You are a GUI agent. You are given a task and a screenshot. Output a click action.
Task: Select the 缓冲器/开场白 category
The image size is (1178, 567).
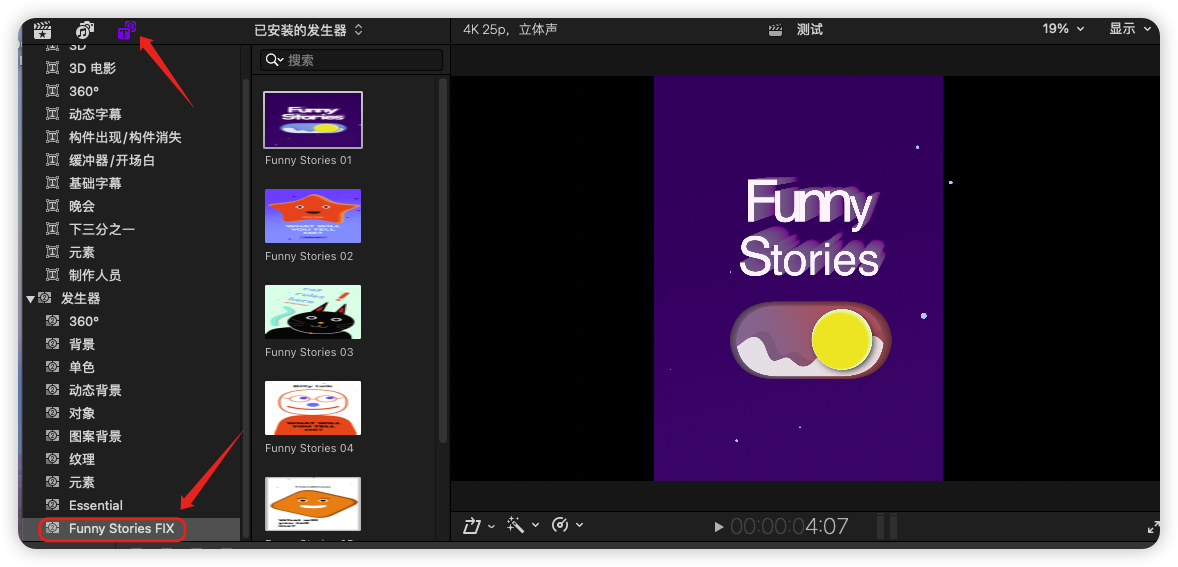click(x=112, y=161)
